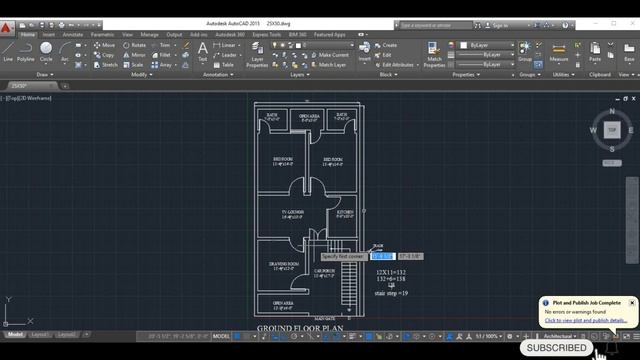
Task: Choose the Mirror tool
Action: coord(134,55)
